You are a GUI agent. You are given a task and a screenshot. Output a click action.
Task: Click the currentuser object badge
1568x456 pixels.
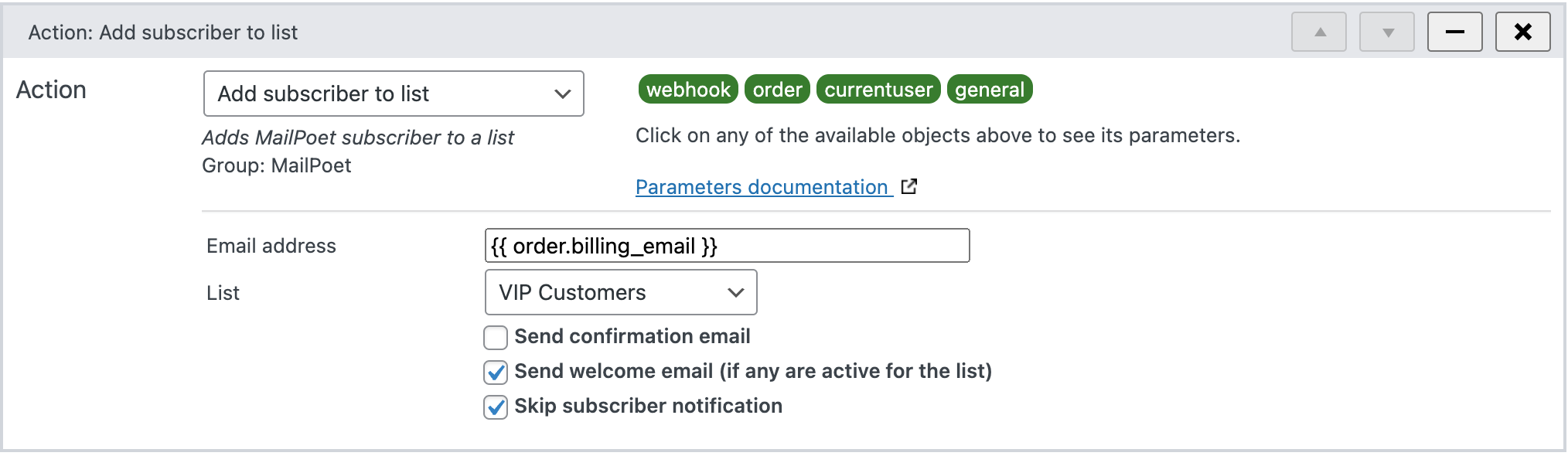pos(878,89)
